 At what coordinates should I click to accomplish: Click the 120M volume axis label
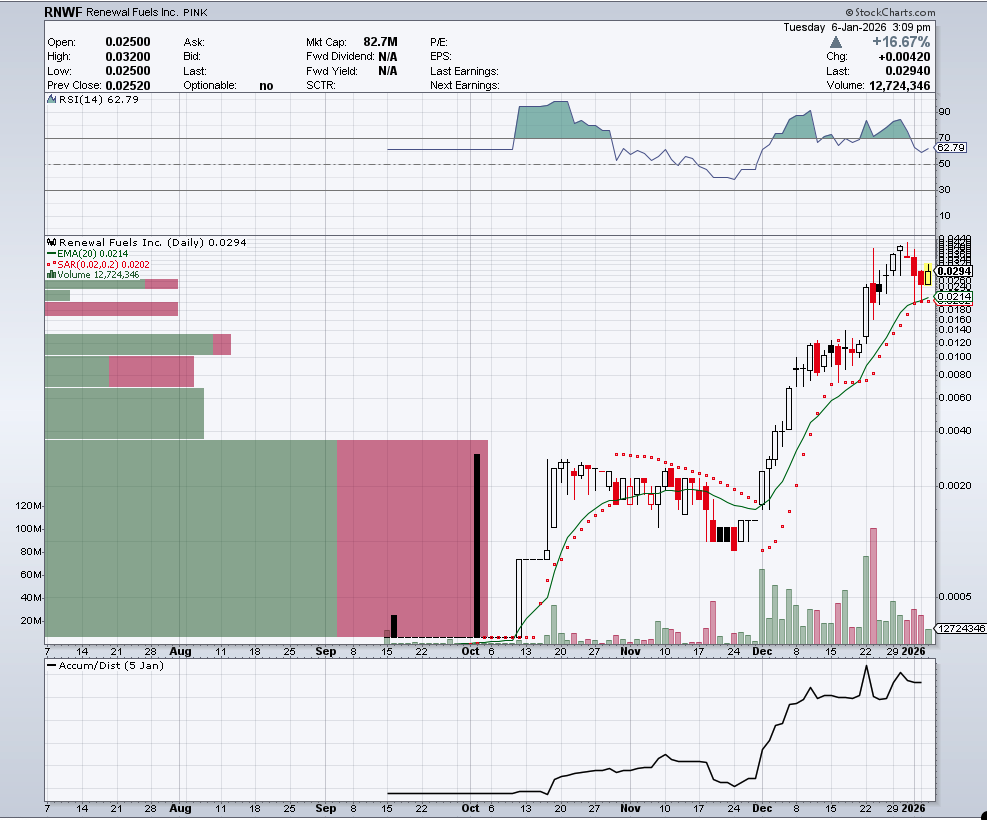29,506
